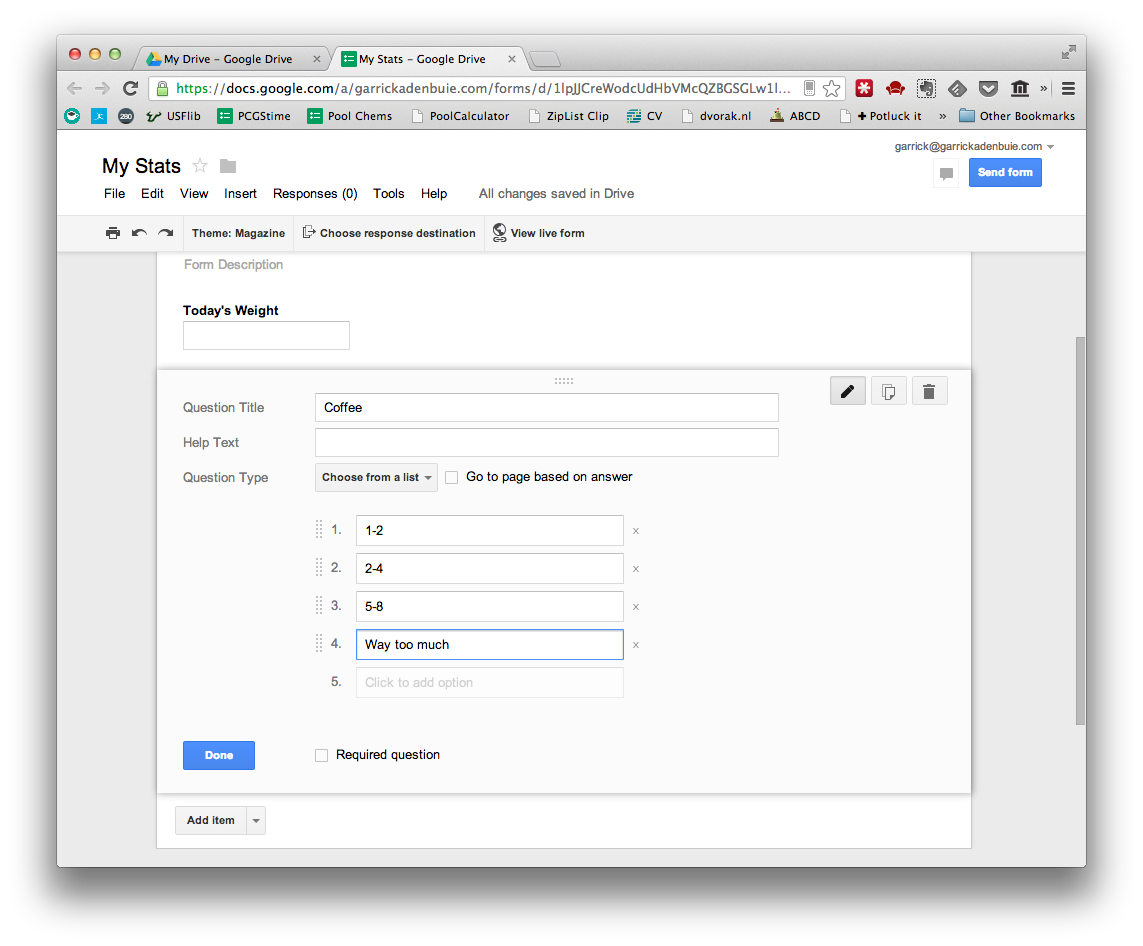Click the Add item button
Viewport: 1143px width, 946px height.
211,821
